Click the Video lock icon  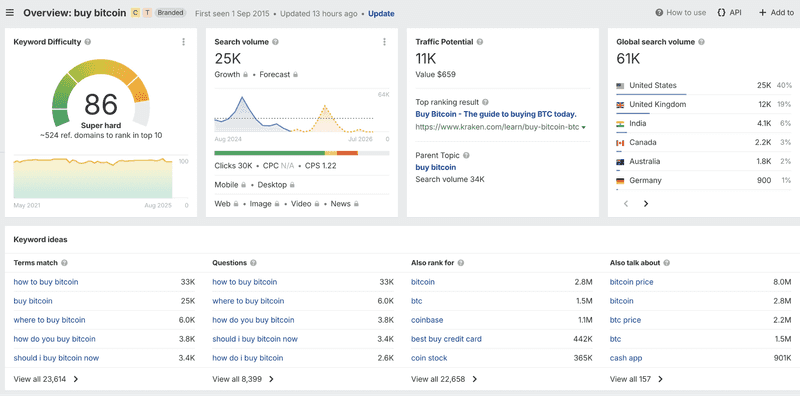point(317,204)
